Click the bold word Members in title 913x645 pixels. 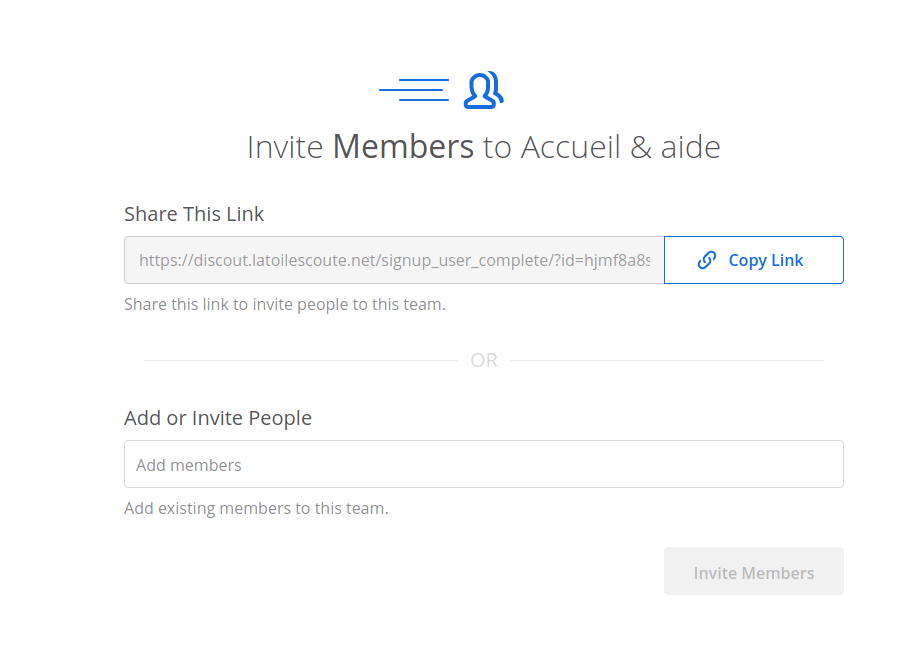point(403,147)
